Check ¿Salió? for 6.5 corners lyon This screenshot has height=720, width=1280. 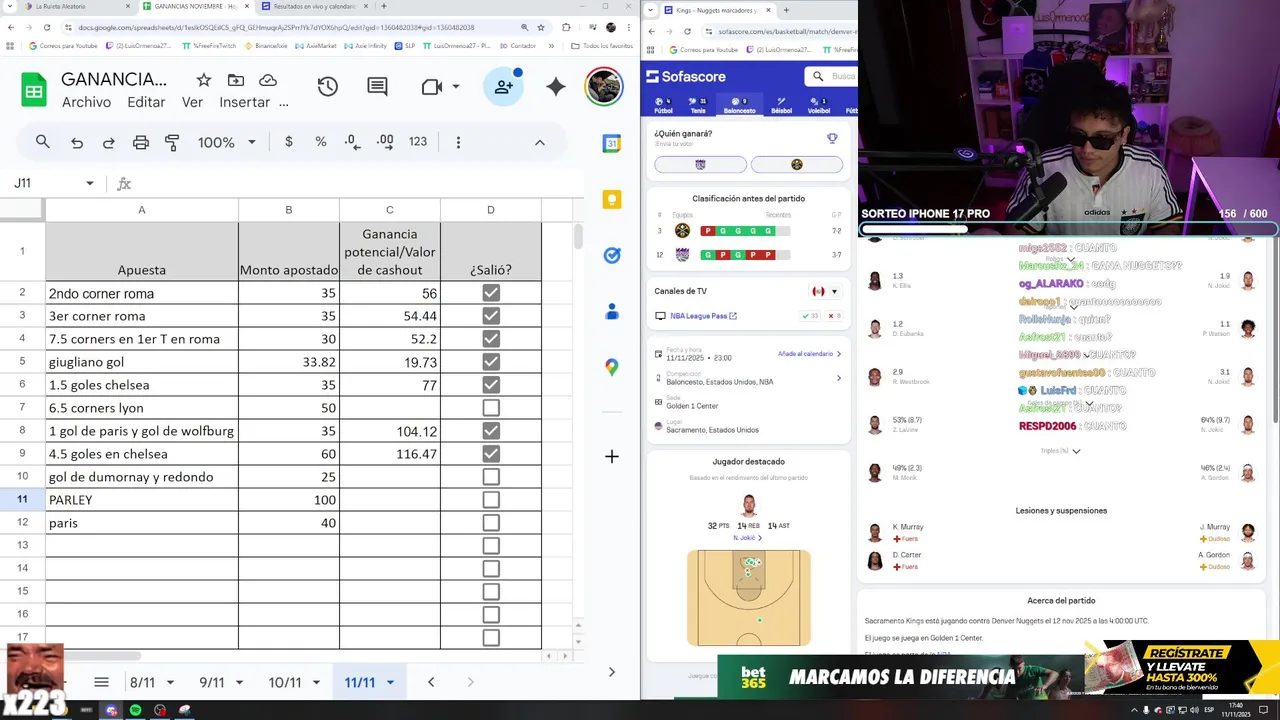pyautogui.click(x=491, y=408)
